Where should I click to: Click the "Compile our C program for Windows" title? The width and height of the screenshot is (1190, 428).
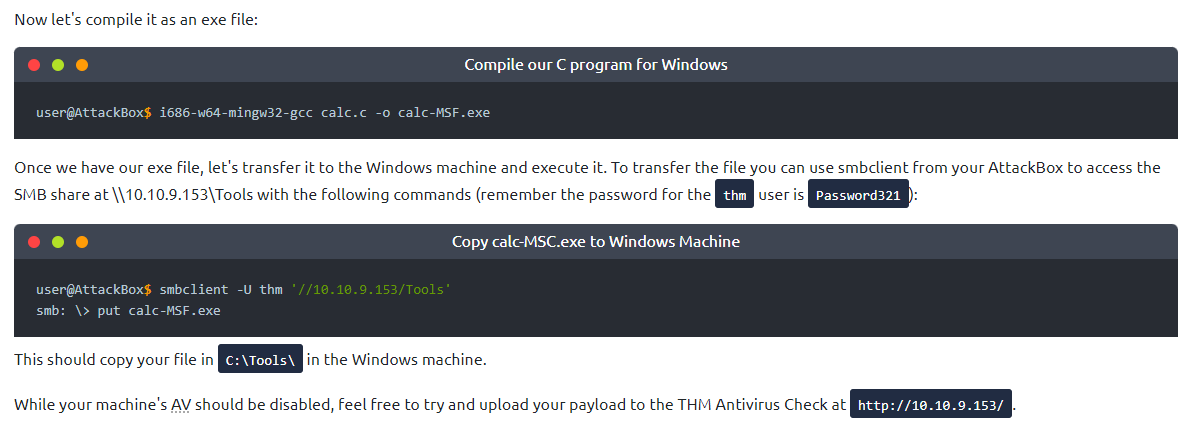click(595, 65)
